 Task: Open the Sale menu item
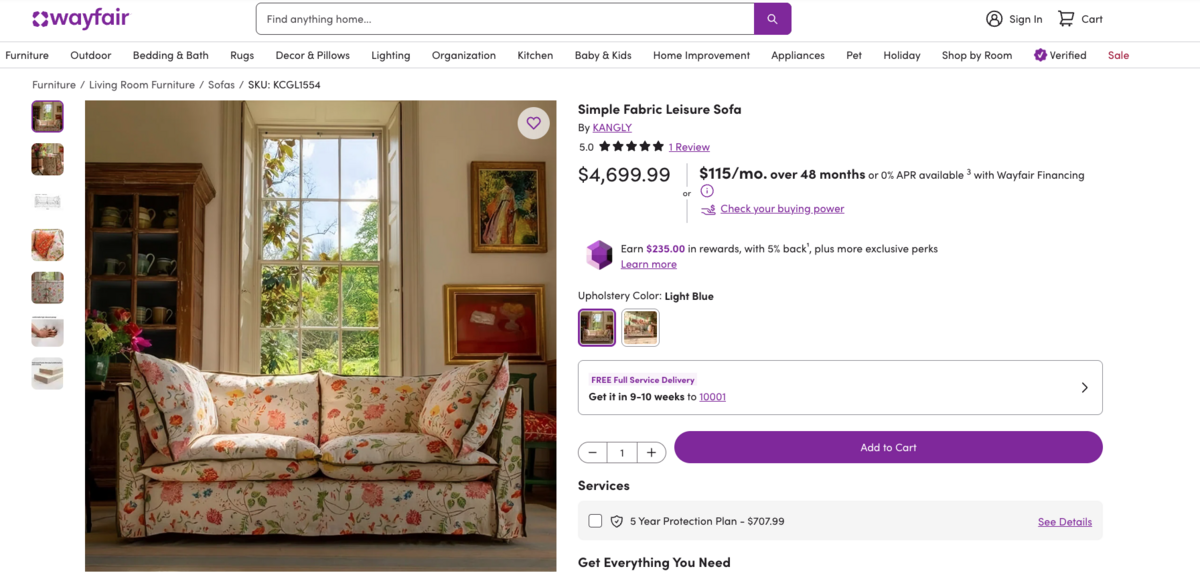(1118, 55)
